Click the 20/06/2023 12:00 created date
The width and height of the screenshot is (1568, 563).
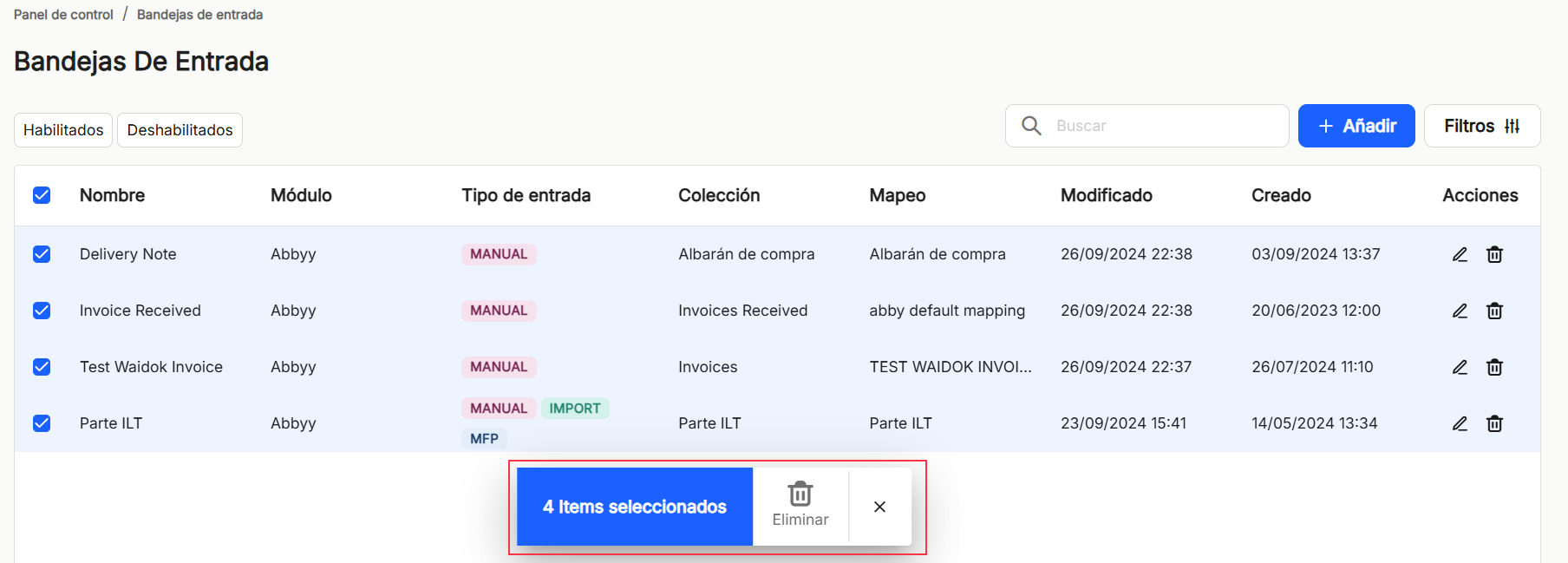pyautogui.click(x=1316, y=311)
